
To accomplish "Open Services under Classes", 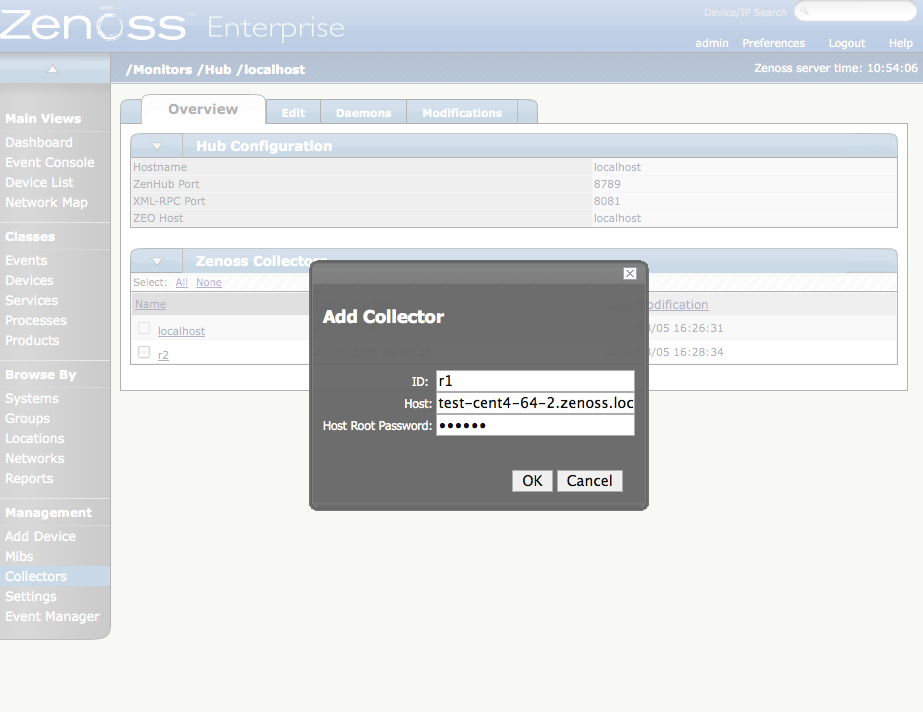I will (x=31, y=301).
